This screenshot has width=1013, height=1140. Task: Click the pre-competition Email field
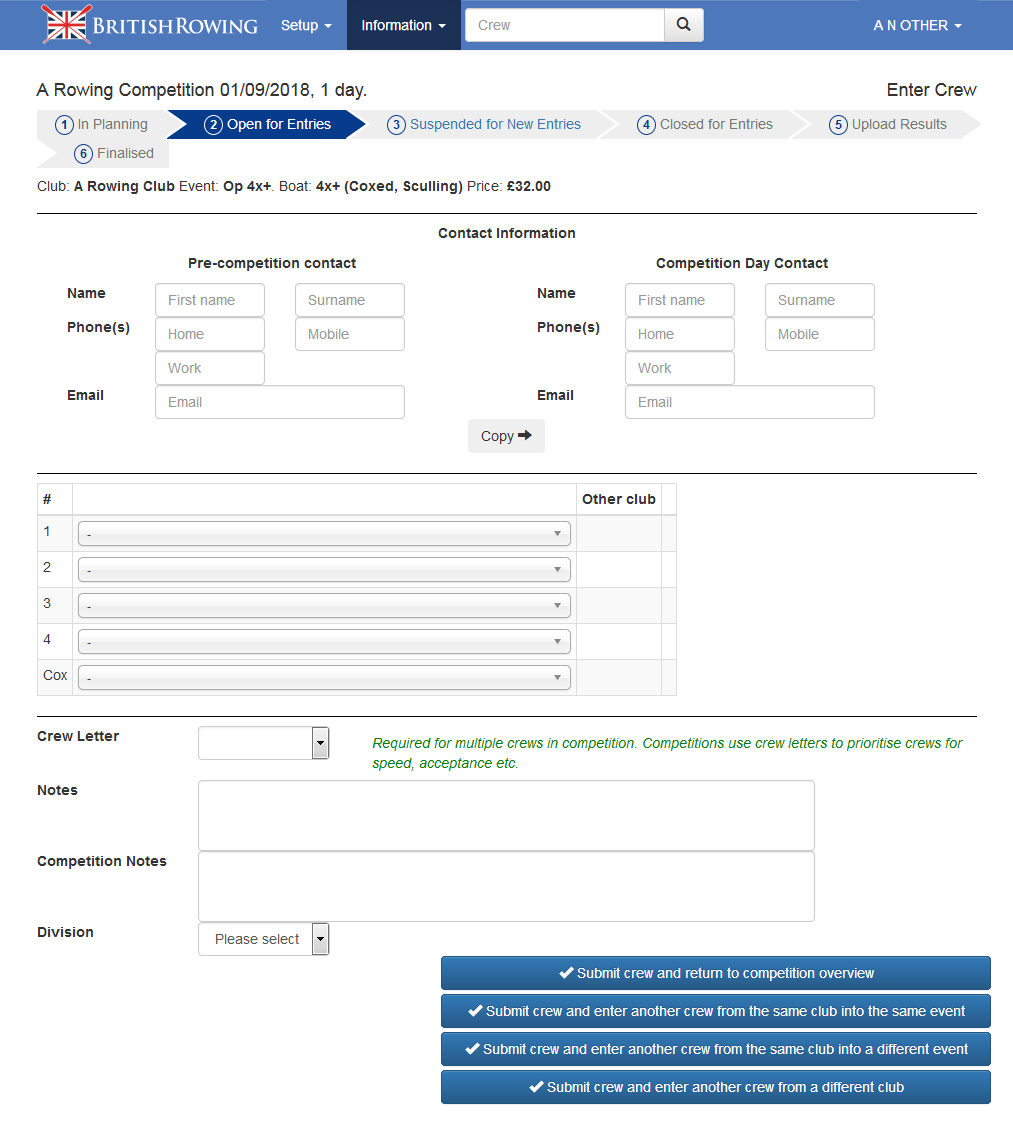(x=280, y=402)
